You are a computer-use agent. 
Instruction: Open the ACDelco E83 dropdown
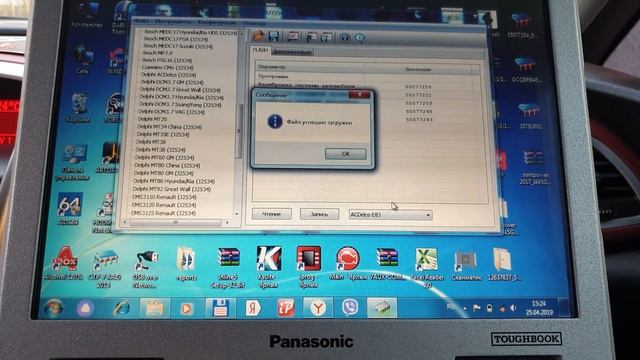[x=390, y=215]
